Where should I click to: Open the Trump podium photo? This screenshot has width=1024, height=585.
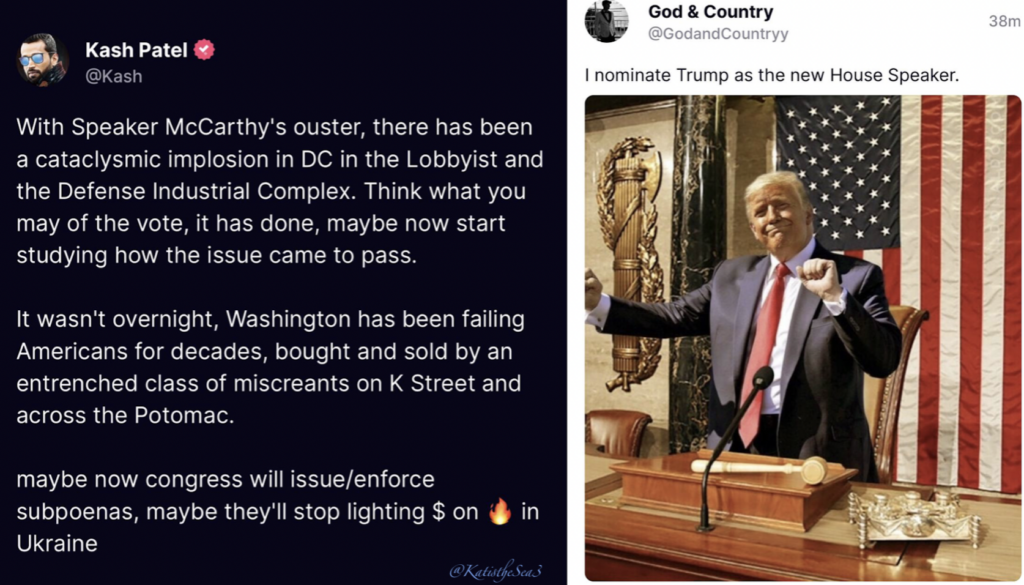click(x=802, y=337)
